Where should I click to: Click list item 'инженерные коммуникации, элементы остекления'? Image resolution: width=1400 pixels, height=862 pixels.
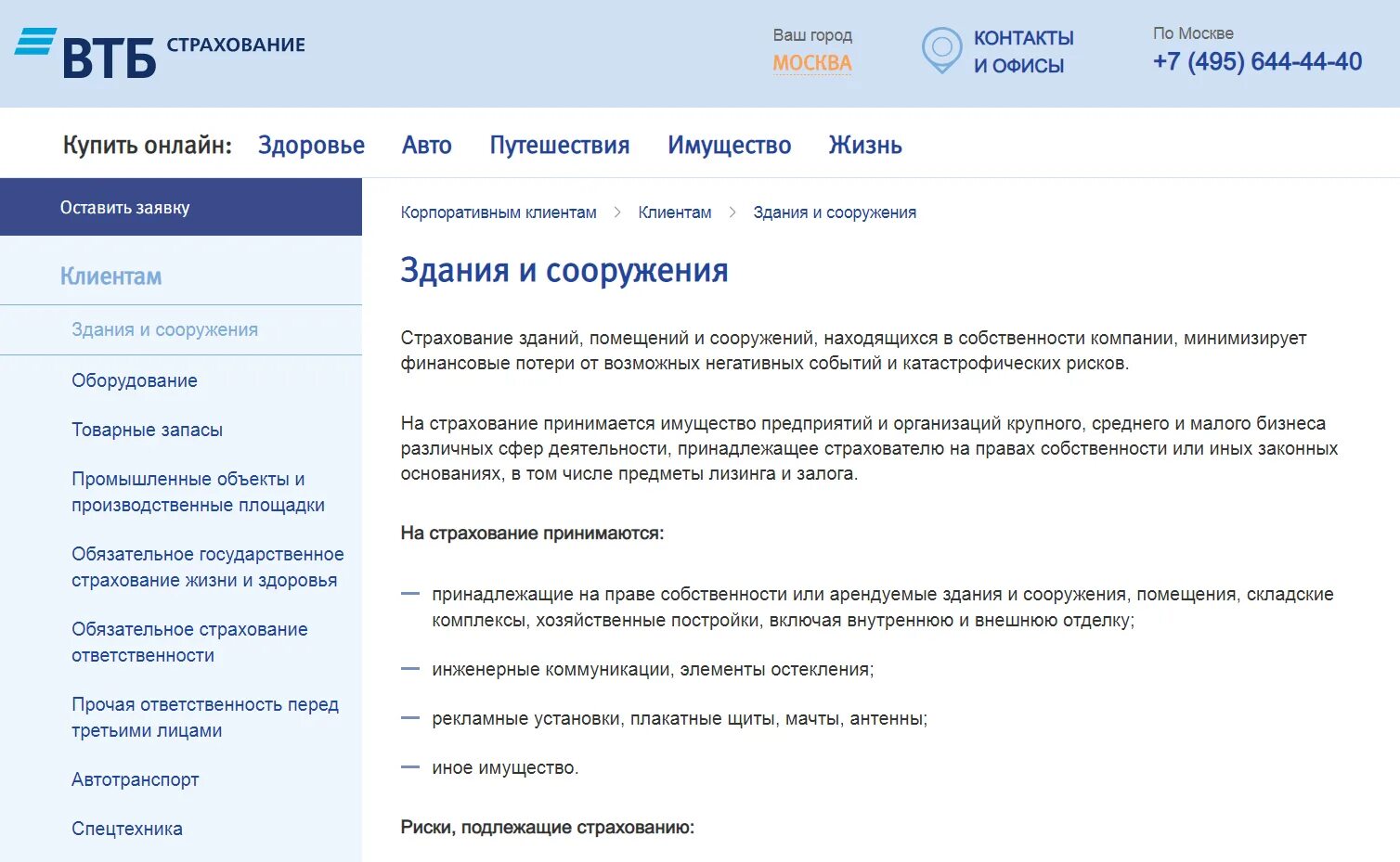(x=653, y=670)
